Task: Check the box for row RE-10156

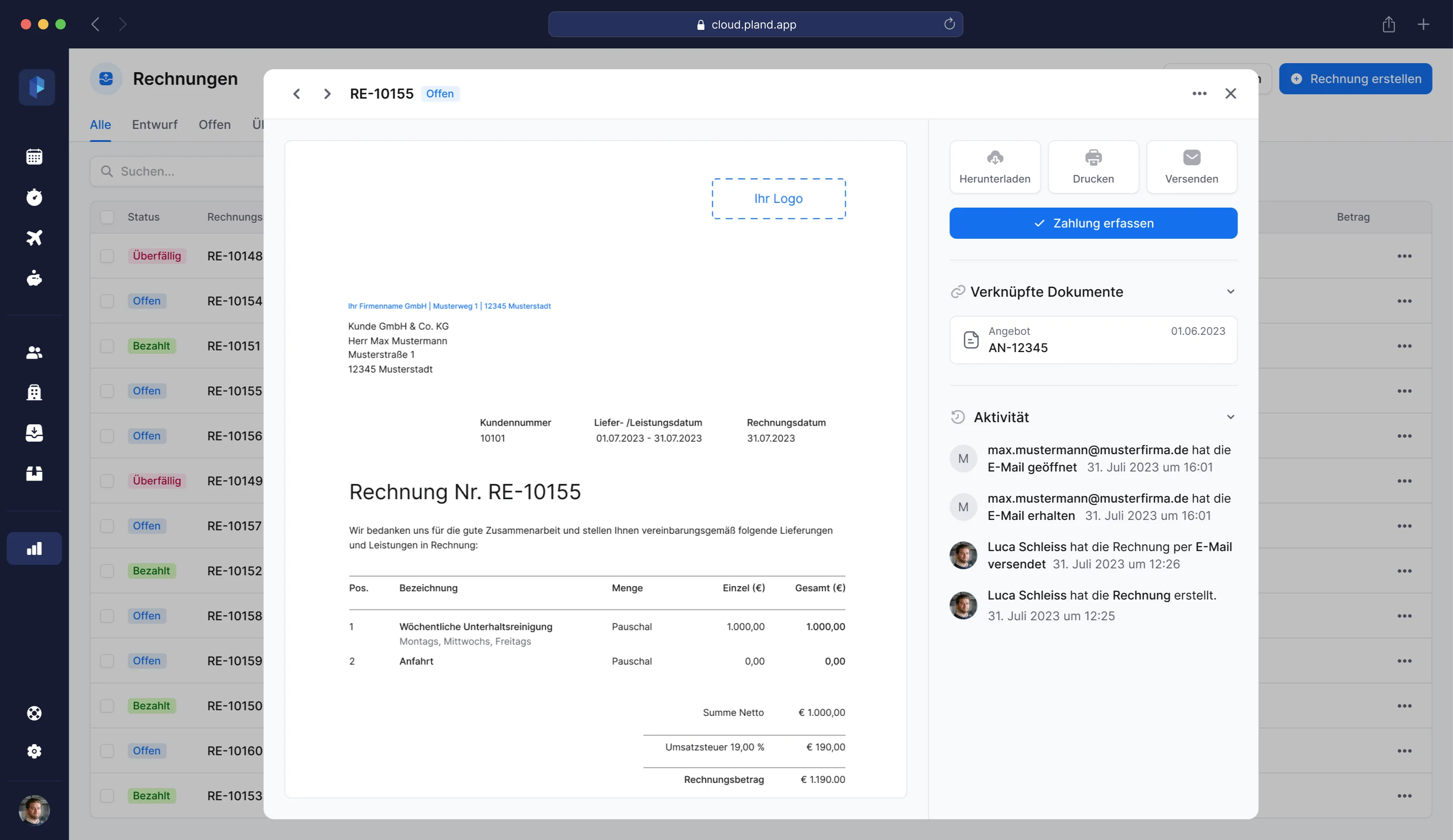Action: click(107, 436)
